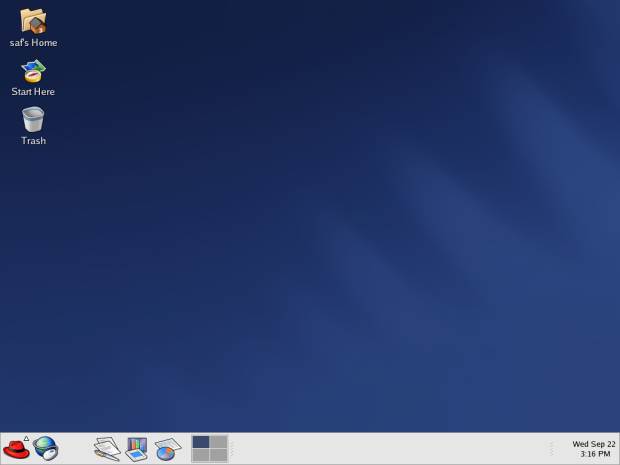The height and width of the screenshot is (465, 620).
Task: Select the Trash desktop icon
Action: pos(33,119)
